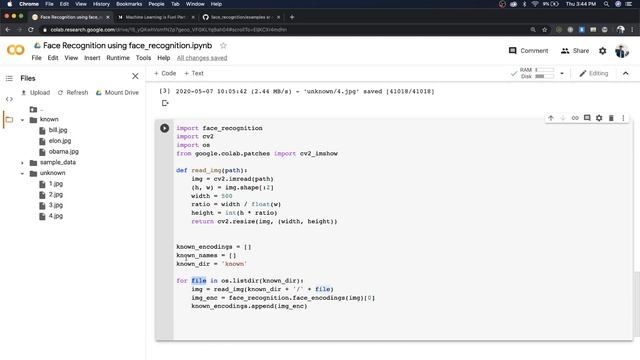The height and width of the screenshot is (360, 640).
Task: Click Mount Drive button
Action: (x=117, y=93)
